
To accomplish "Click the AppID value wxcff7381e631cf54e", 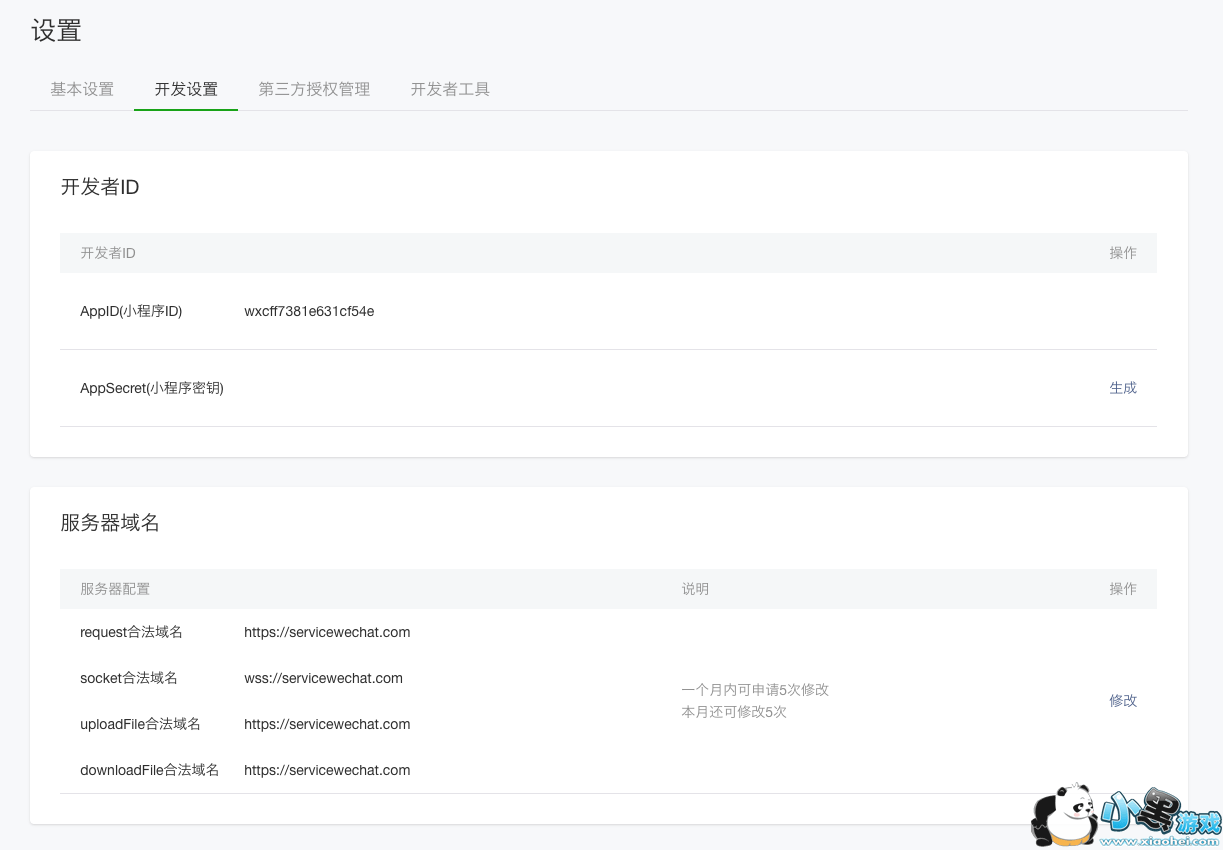I will [309, 311].
